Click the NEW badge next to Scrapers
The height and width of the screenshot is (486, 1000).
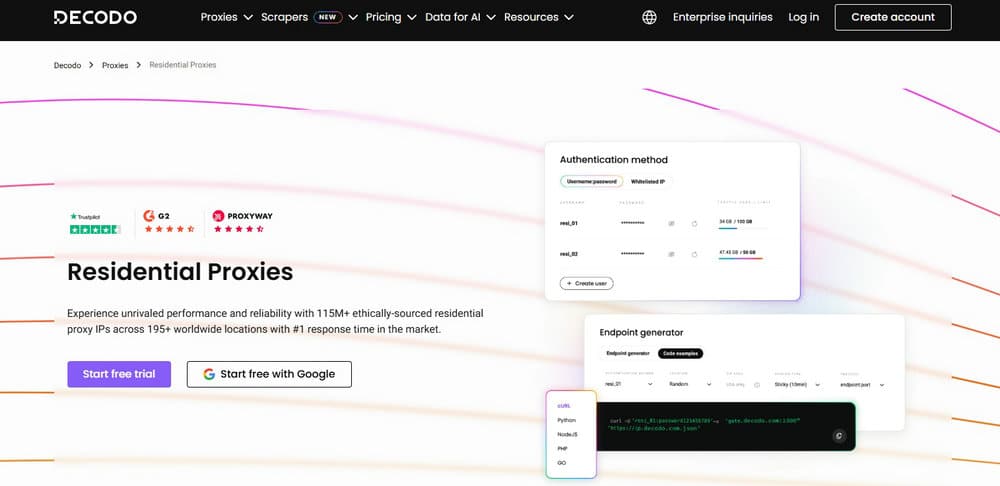(328, 17)
